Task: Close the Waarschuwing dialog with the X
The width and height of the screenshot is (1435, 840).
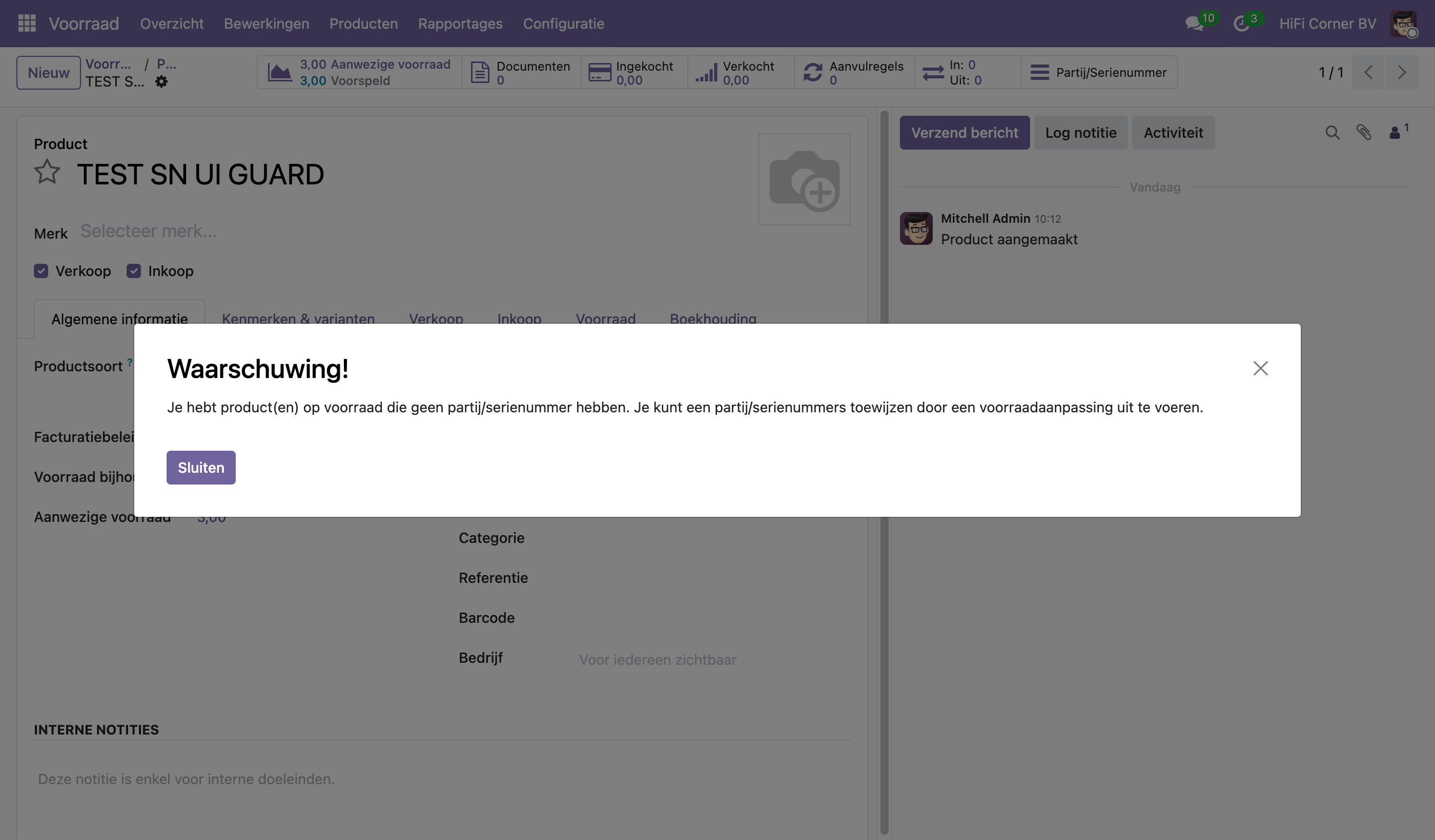Action: click(1260, 368)
